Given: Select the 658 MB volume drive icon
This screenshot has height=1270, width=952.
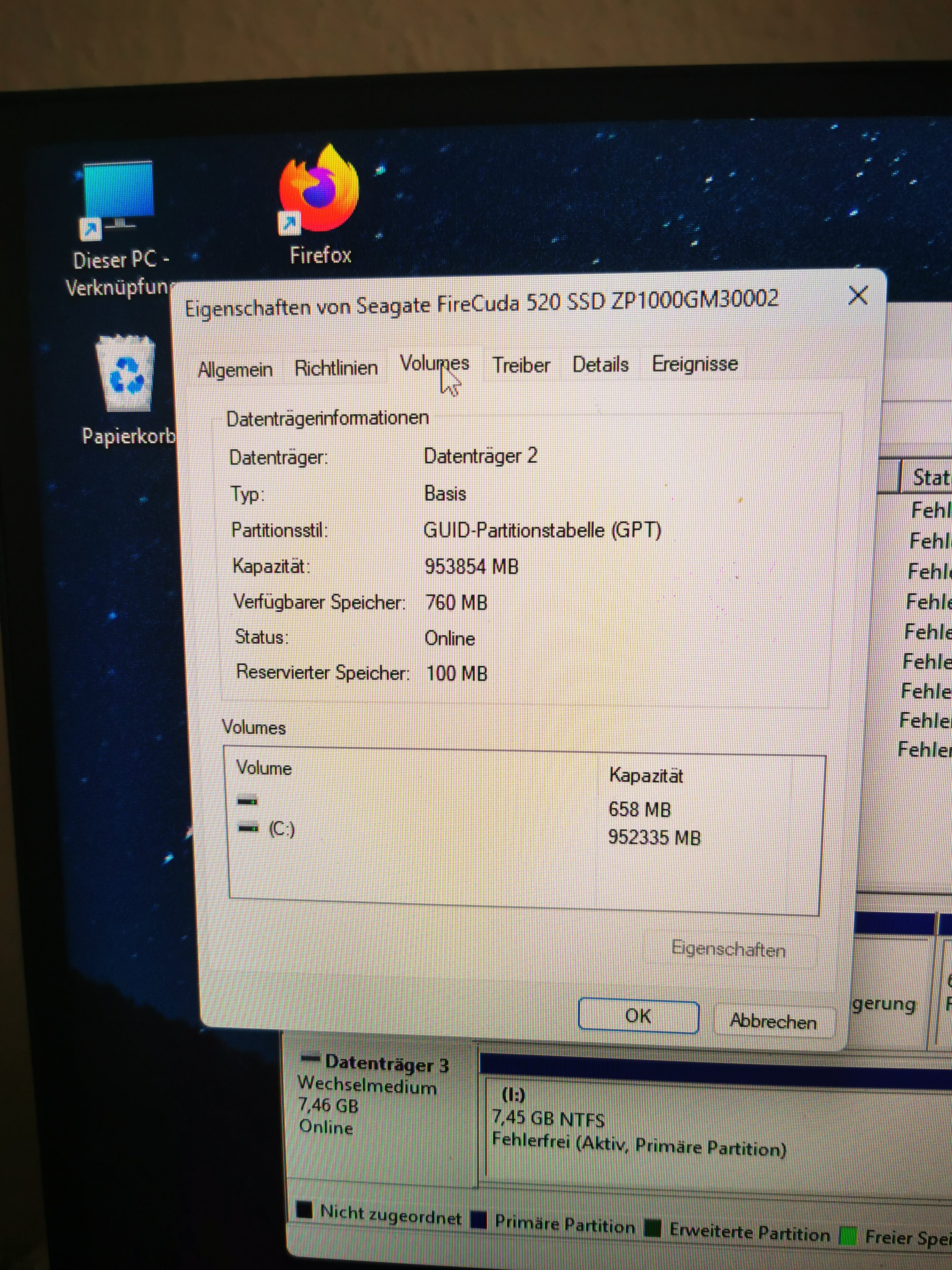Looking at the screenshot, I should coord(248,801).
